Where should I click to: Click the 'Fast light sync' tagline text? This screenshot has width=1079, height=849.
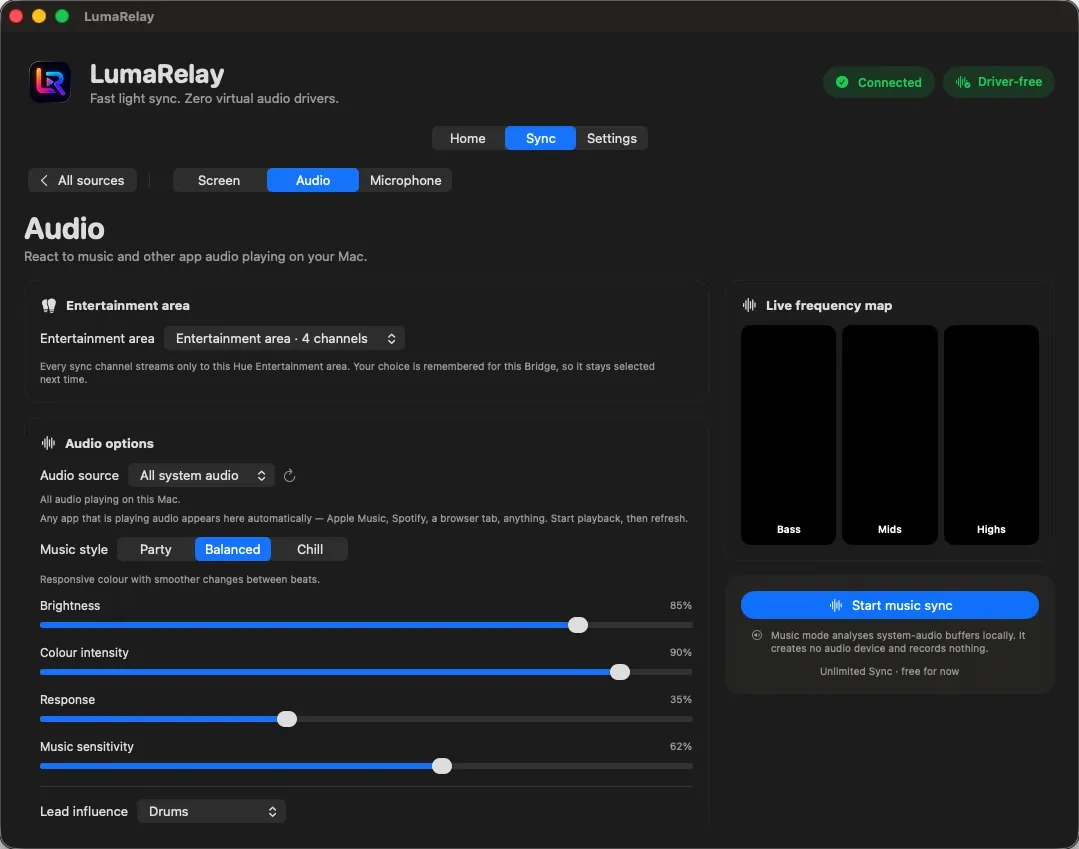click(x=214, y=98)
